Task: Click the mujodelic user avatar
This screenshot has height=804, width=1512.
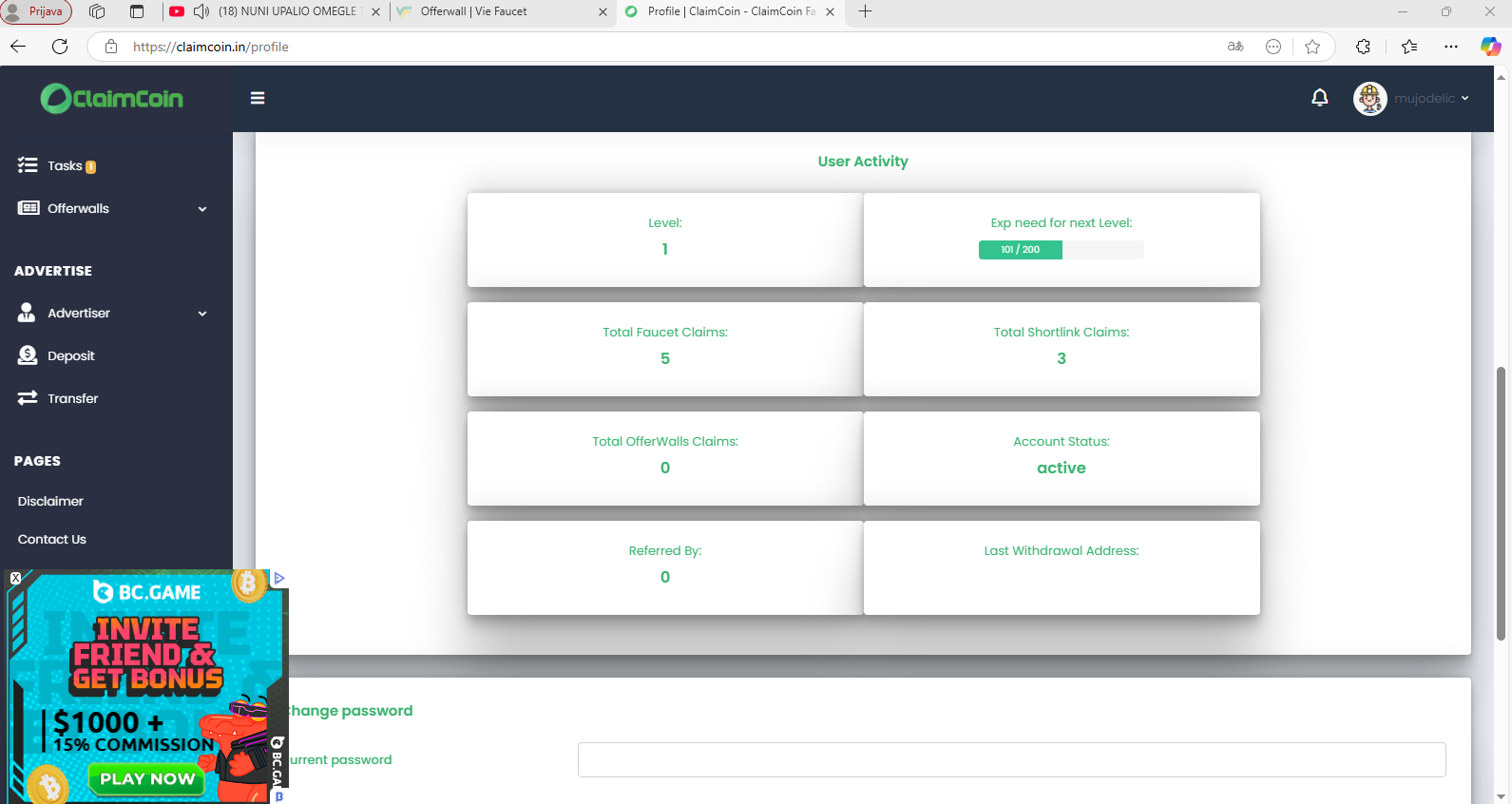Action: (1370, 99)
